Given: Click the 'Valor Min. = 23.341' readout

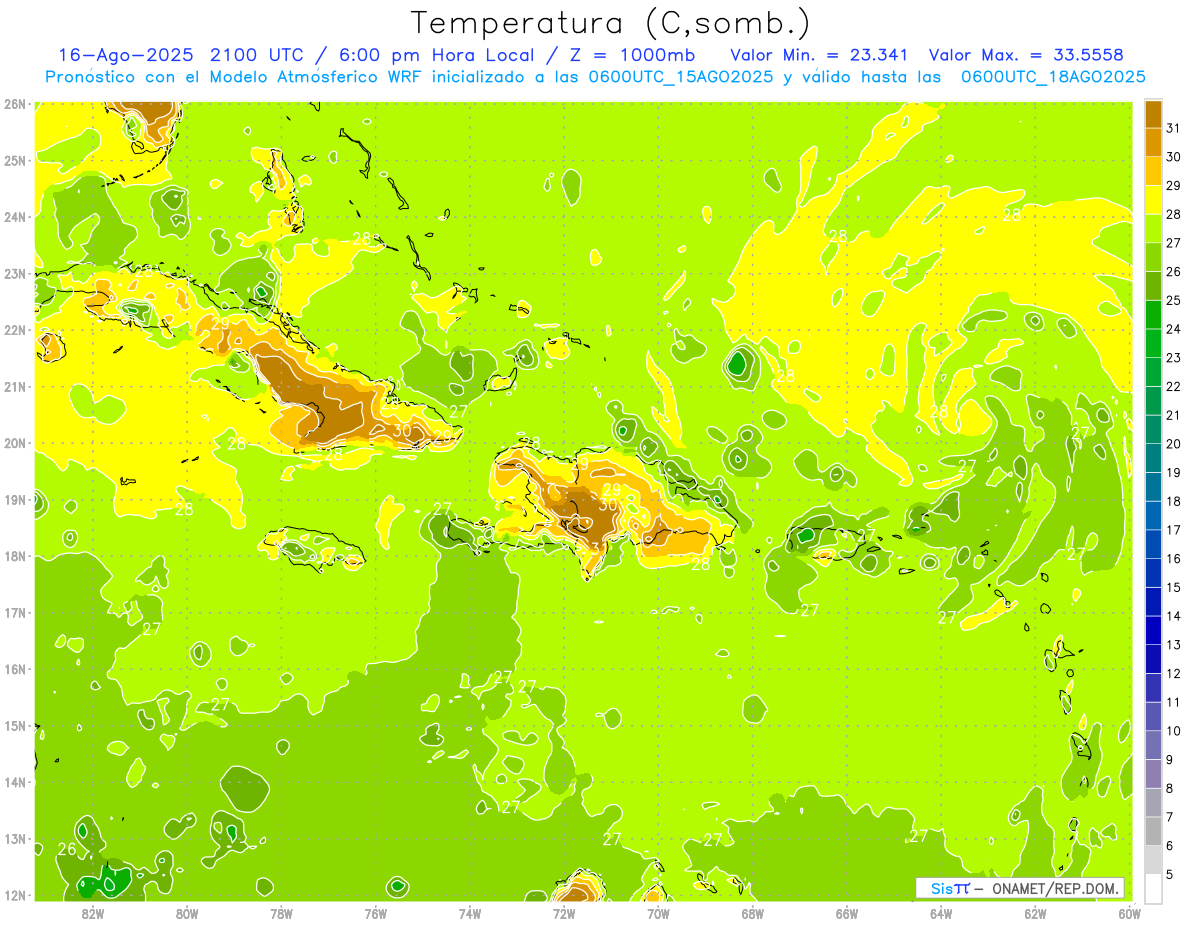Looking at the screenshot, I should (x=819, y=55).
